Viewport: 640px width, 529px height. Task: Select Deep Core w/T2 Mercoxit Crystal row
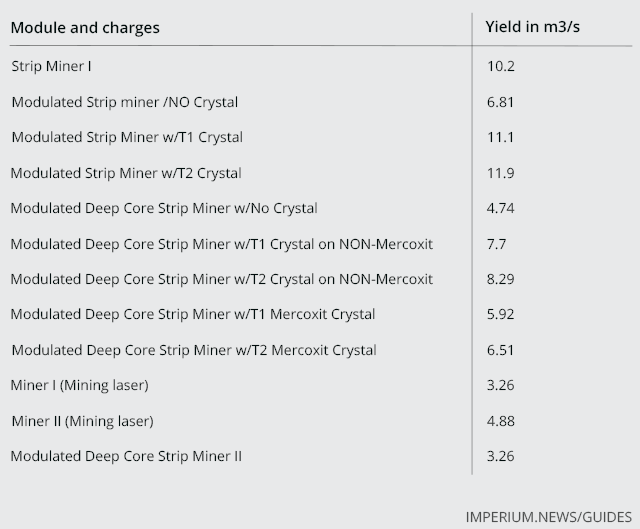tap(321, 350)
